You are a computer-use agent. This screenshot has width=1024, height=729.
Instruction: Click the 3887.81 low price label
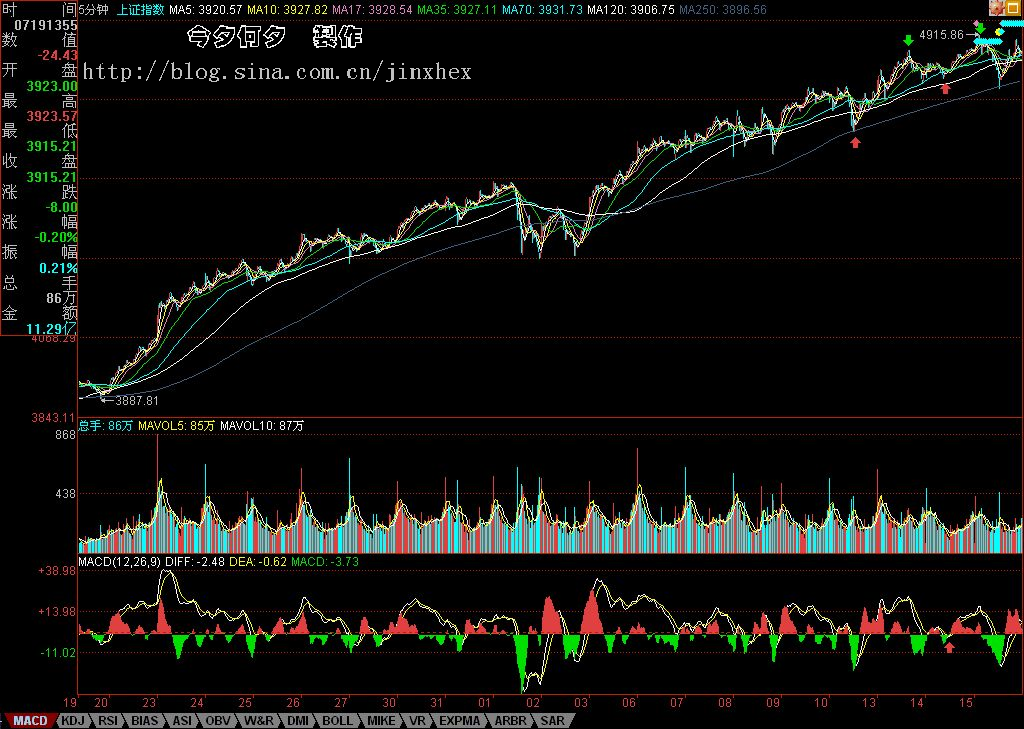137,400
